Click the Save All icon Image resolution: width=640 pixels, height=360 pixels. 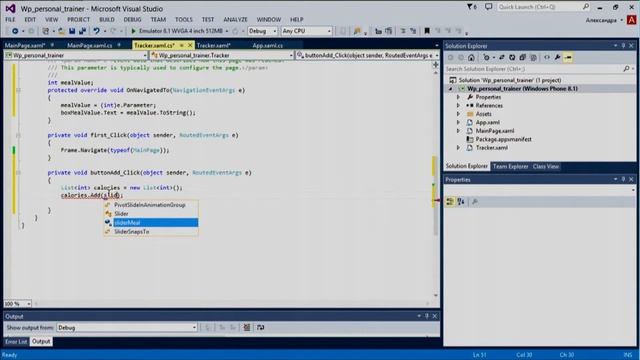(x=82, y=31)
